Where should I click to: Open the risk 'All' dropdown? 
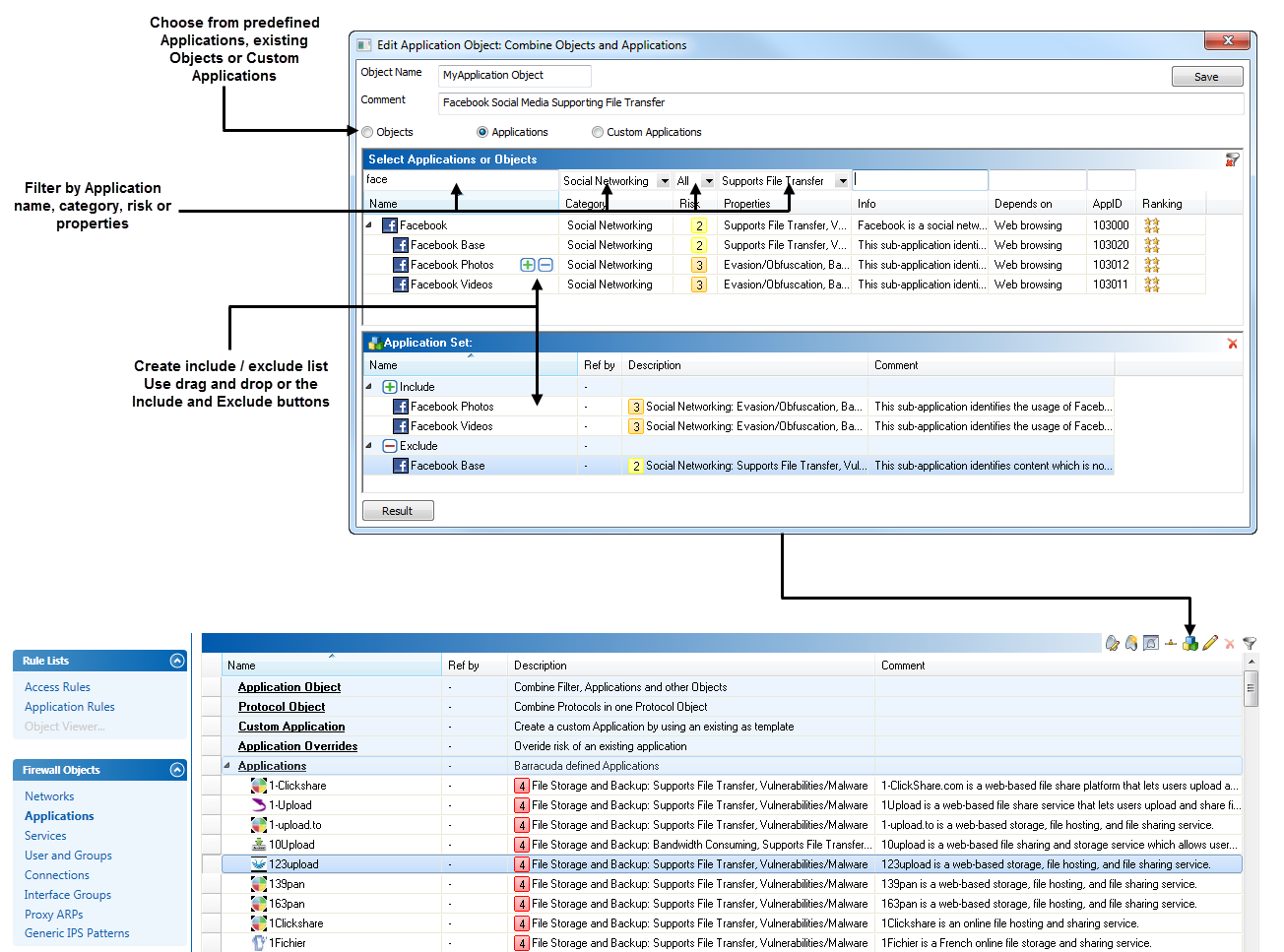pos(708,181)
